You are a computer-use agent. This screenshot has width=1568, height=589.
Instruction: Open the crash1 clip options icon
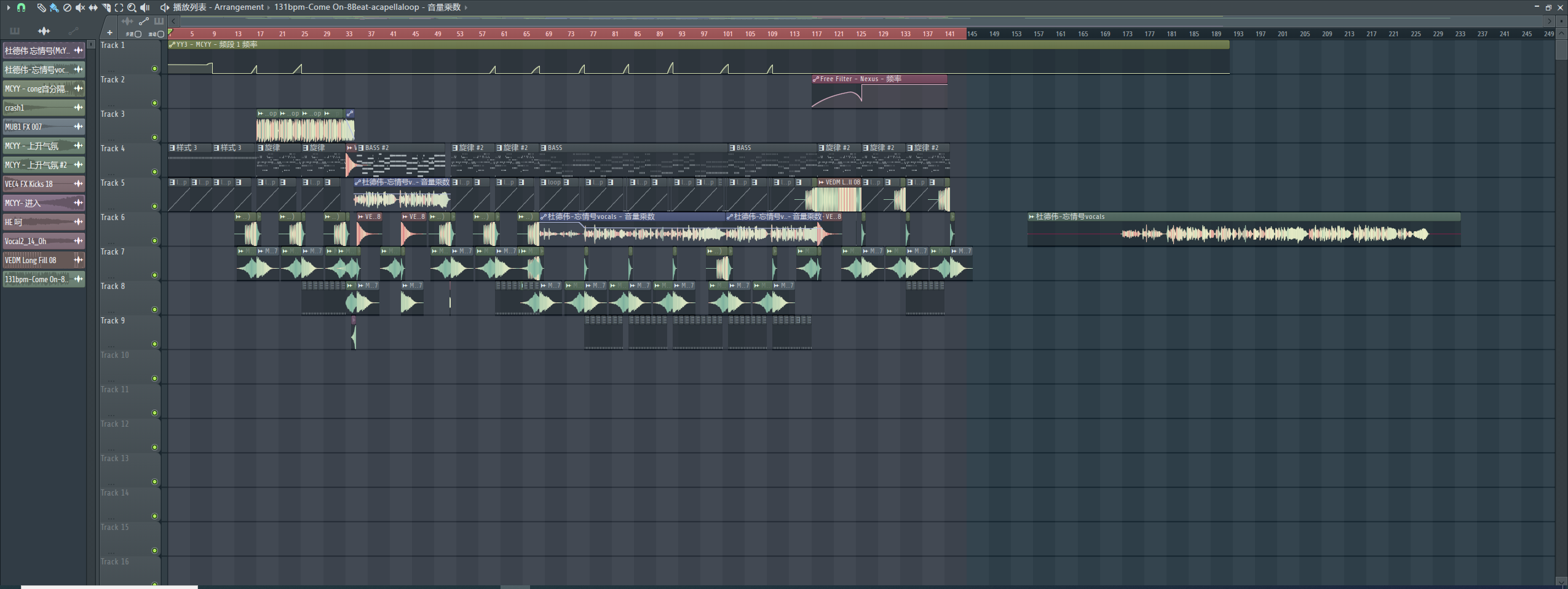pos(78,108)
